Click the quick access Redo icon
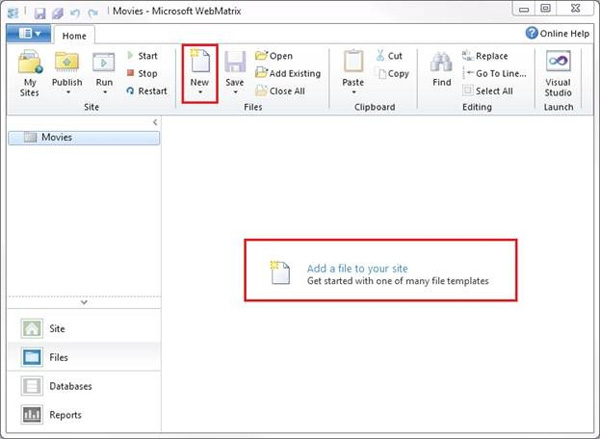 [93, 13]
